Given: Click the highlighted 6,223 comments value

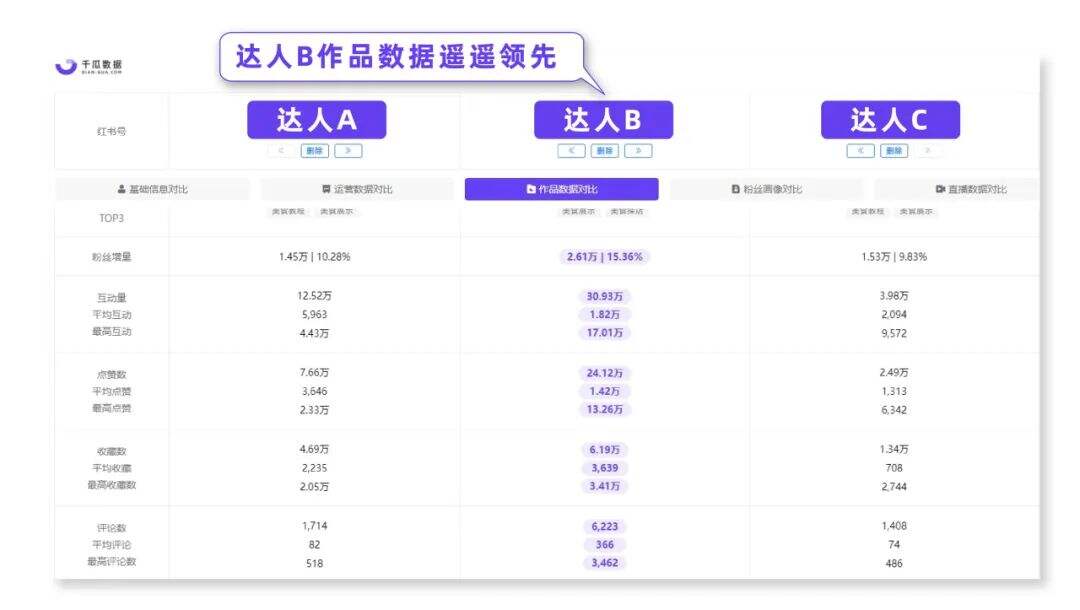Looking at the screenshot, I should pos(605,527).
